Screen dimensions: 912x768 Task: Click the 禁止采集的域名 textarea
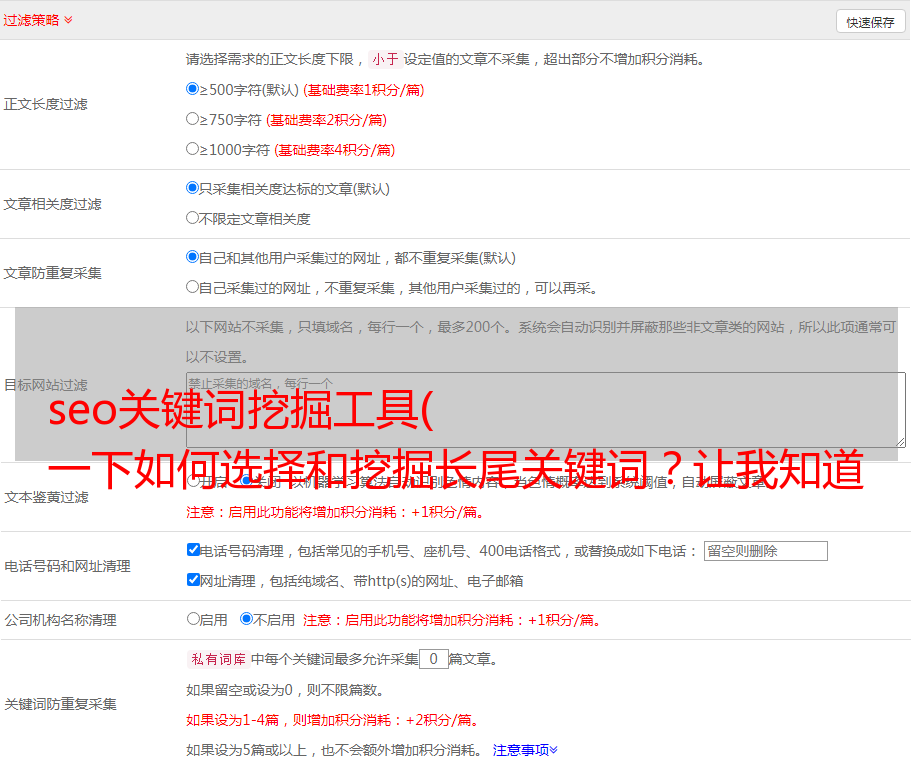[x=545, y=409]
